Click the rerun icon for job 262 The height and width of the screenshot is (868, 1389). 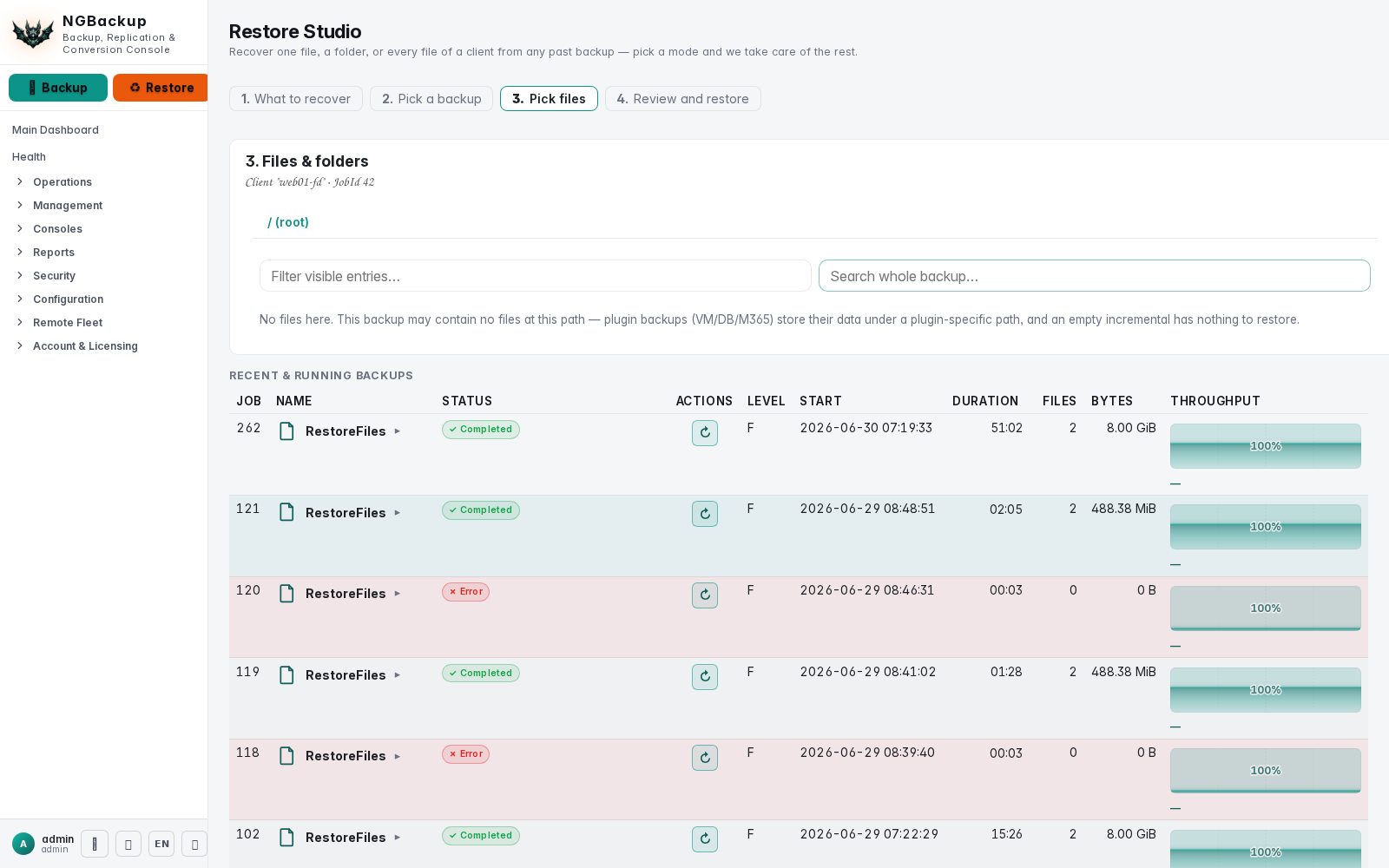click(x=705, y=432)
